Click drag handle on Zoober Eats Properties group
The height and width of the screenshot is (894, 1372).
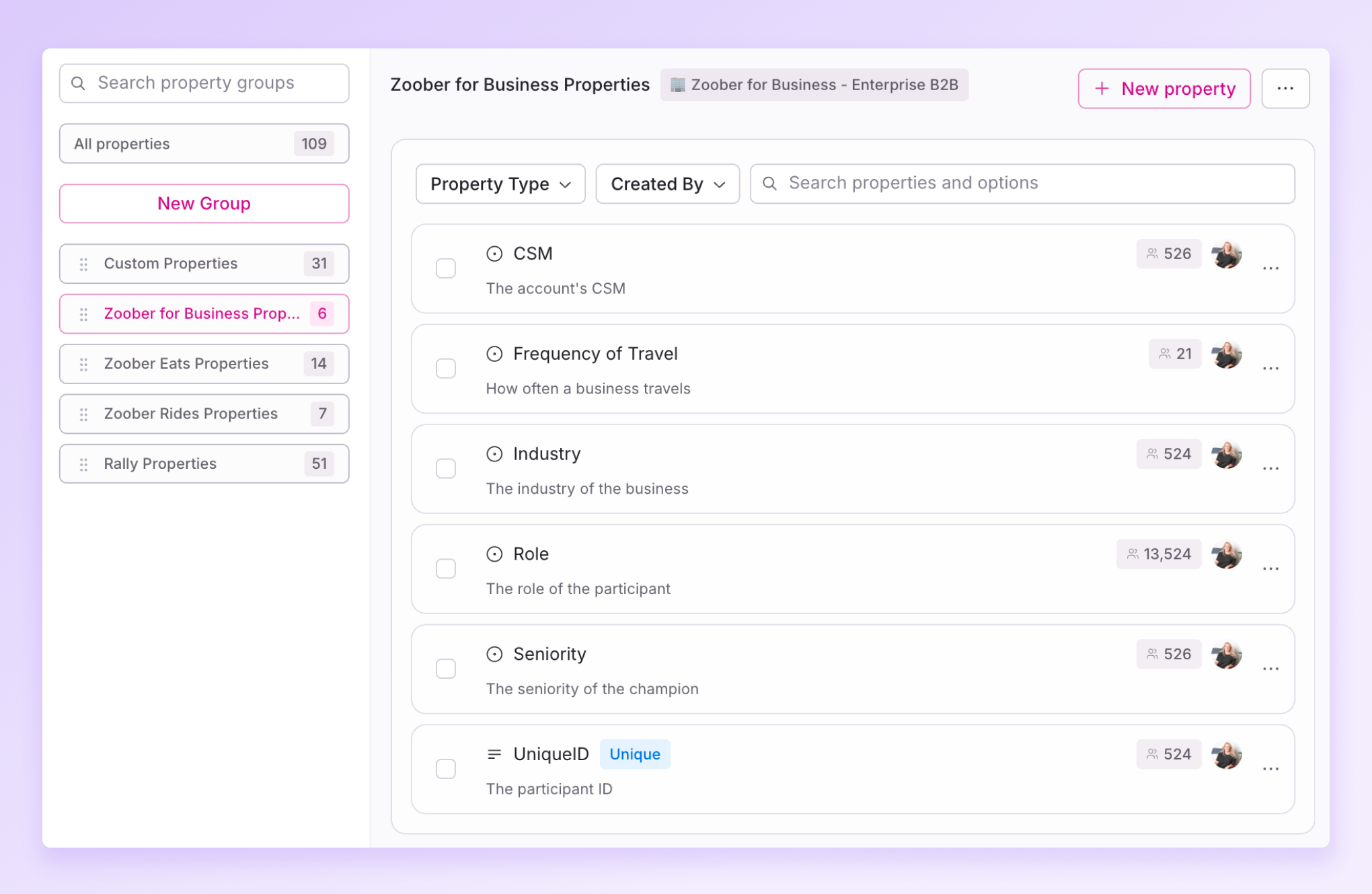[x=83, y=364]
